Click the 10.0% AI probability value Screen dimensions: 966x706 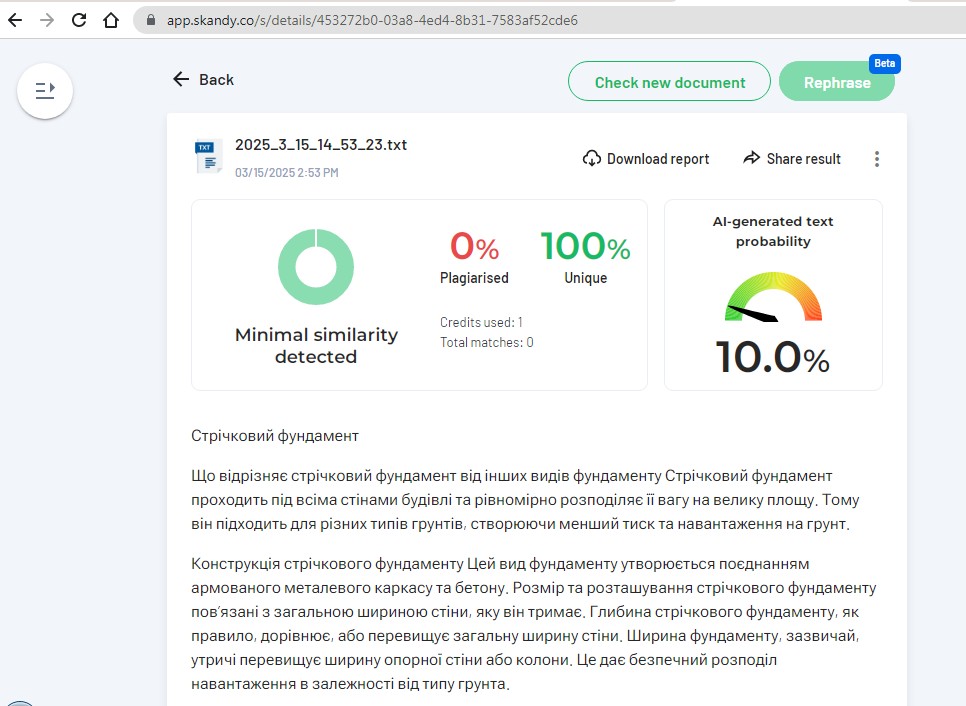click(773, 357)
